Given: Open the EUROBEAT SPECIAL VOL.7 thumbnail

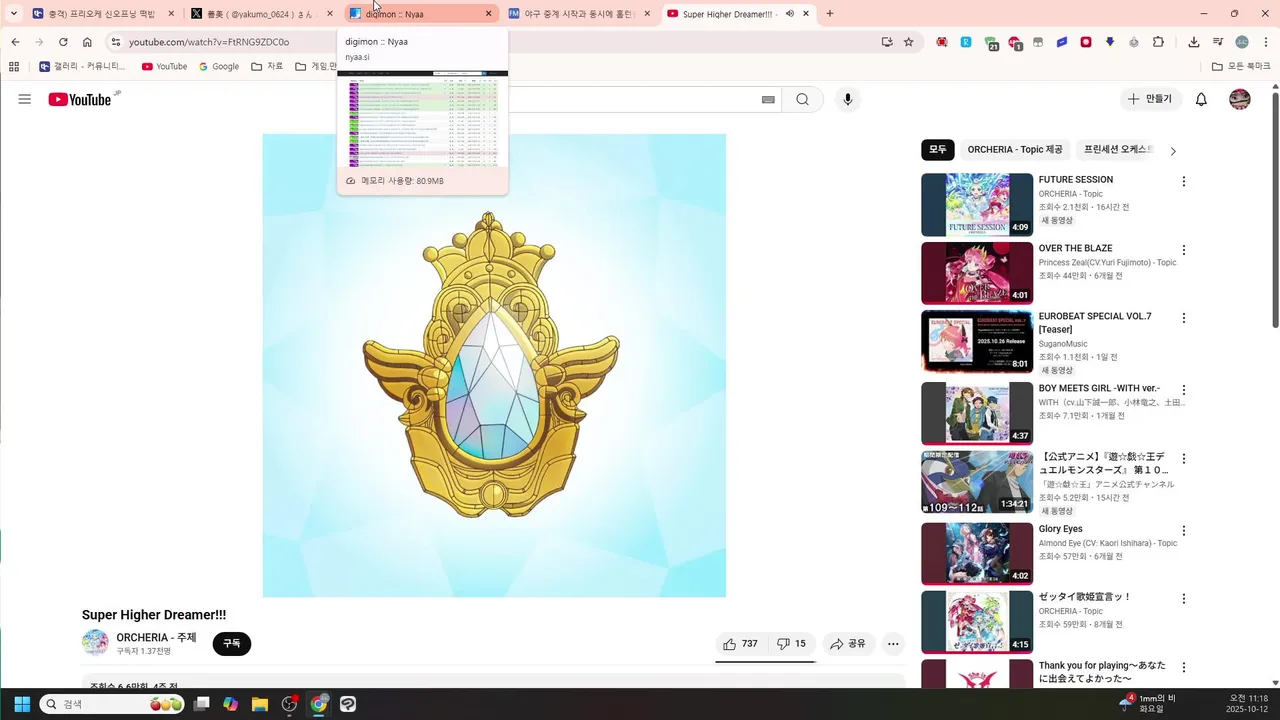Looking at the screenshot, I should coord(977,341).
